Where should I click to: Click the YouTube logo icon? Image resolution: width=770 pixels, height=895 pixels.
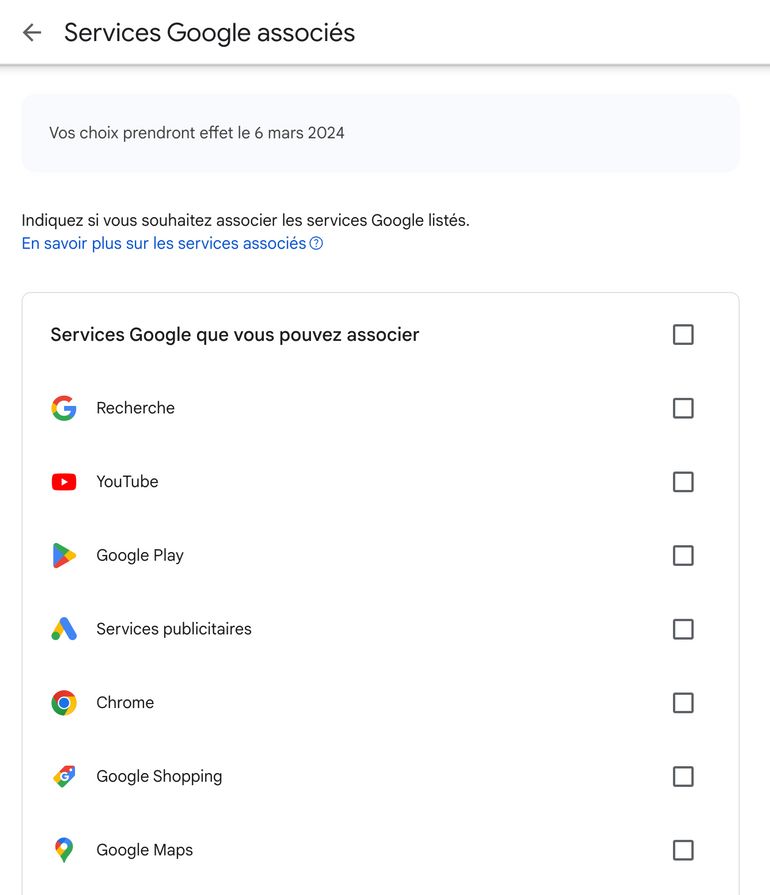coord(64,482)
